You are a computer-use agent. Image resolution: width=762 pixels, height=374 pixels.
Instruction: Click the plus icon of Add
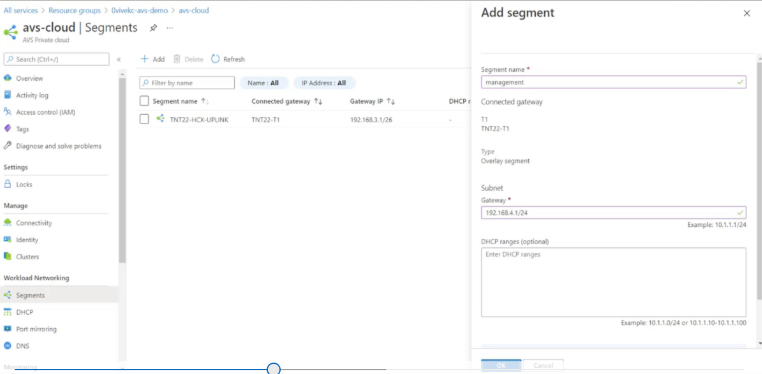(144, 59)
